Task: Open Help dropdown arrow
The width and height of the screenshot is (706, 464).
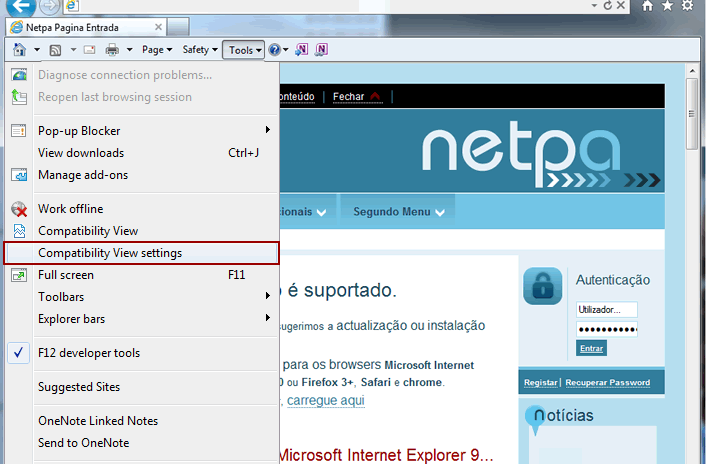Action: click(285, 50)
